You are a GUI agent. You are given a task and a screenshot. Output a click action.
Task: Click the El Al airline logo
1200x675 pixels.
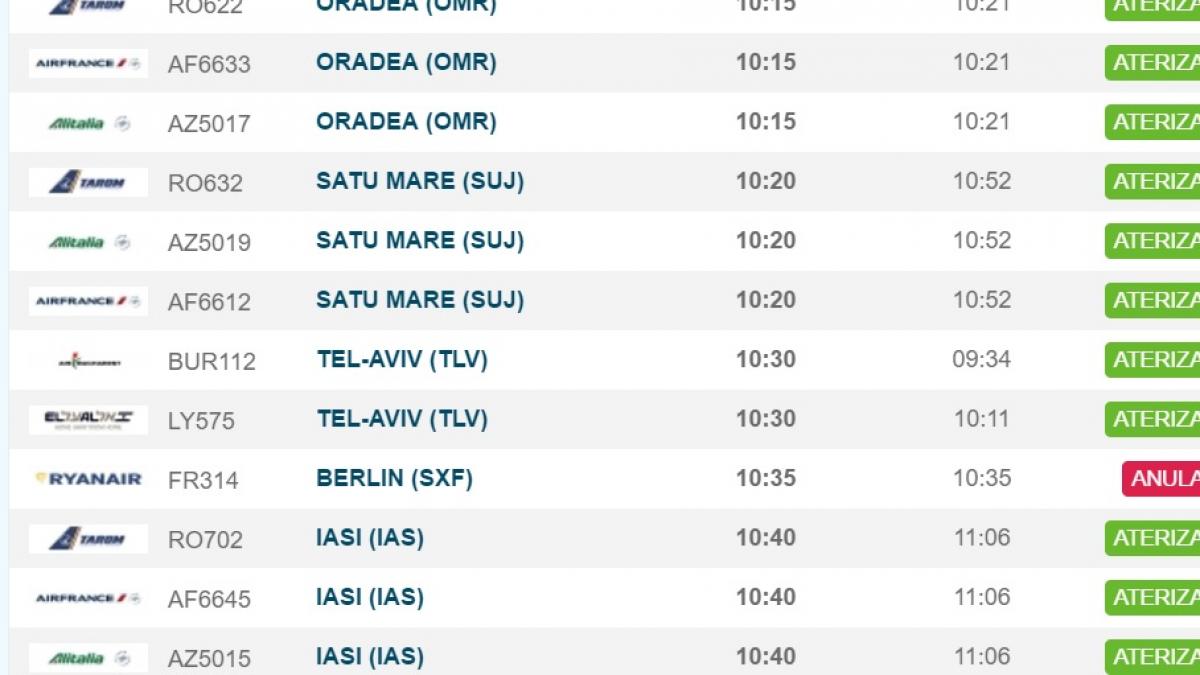tap(88, 419)
